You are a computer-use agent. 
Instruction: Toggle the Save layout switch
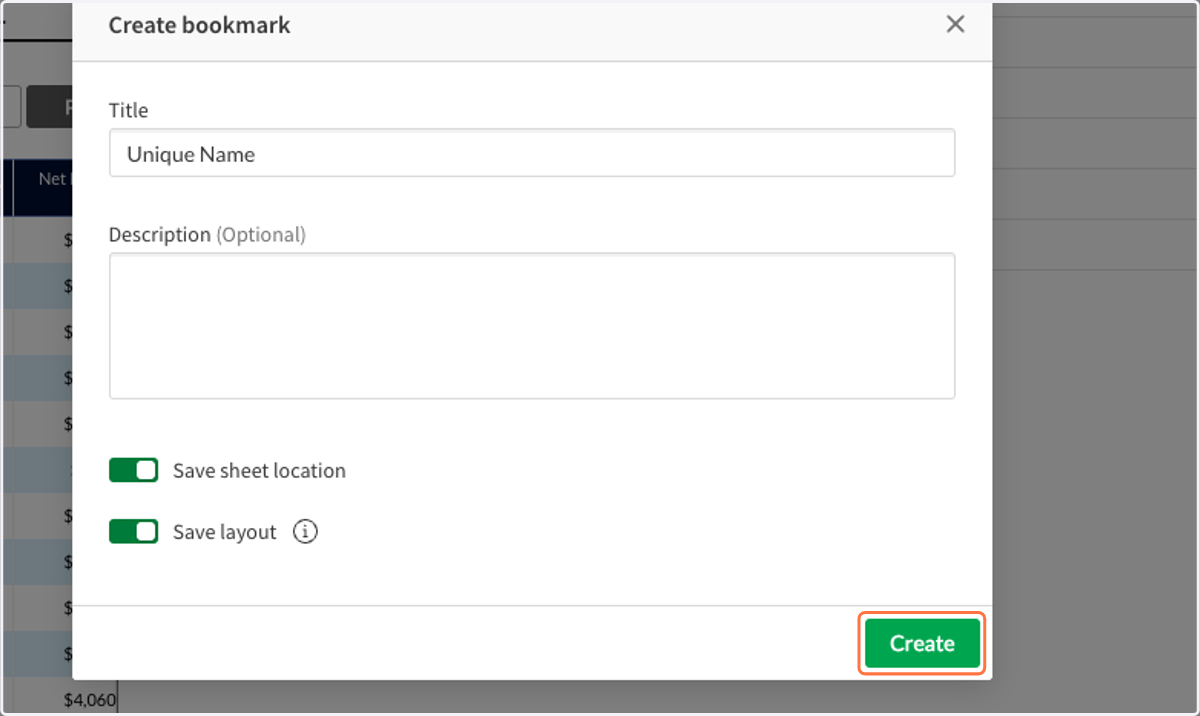pos(133,531)
